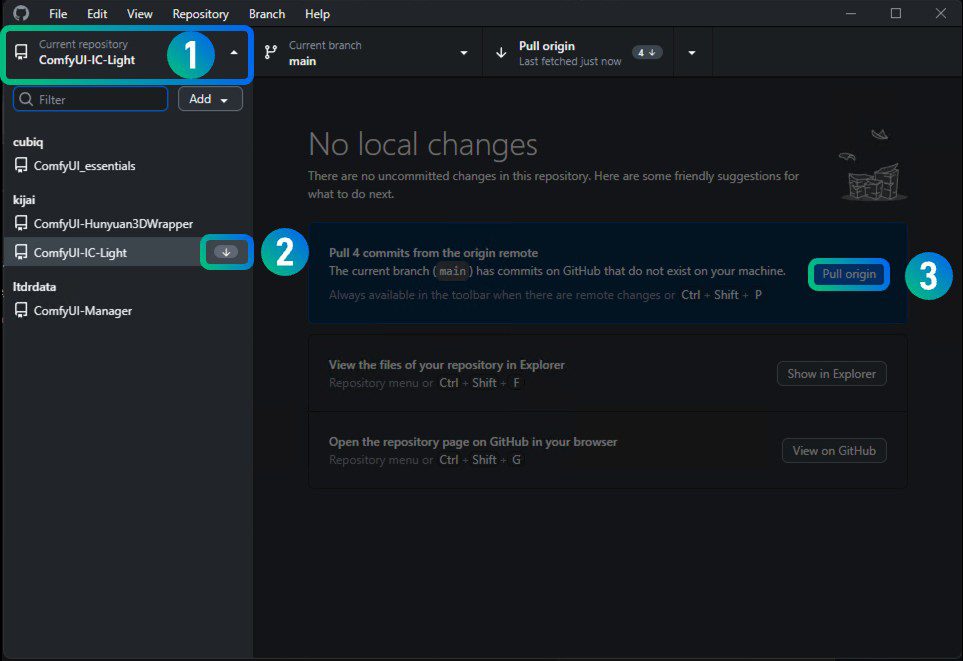Focus the Filter repositories field
Screen dimensions: 963x661
click(90, 99)
